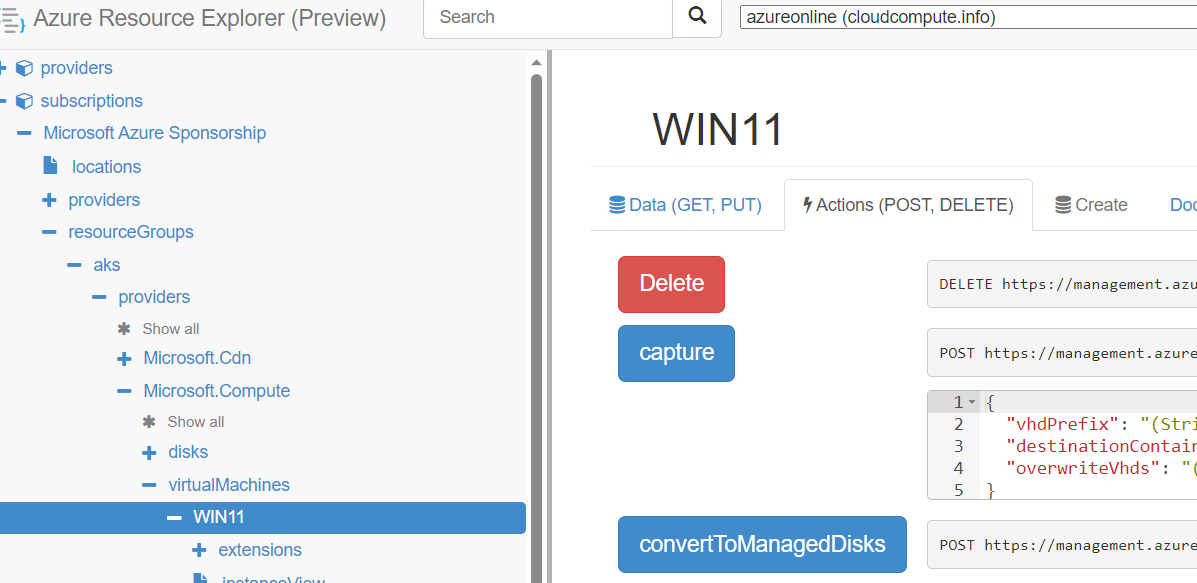Collapse the virtualMachines node

tap(150, 485)
